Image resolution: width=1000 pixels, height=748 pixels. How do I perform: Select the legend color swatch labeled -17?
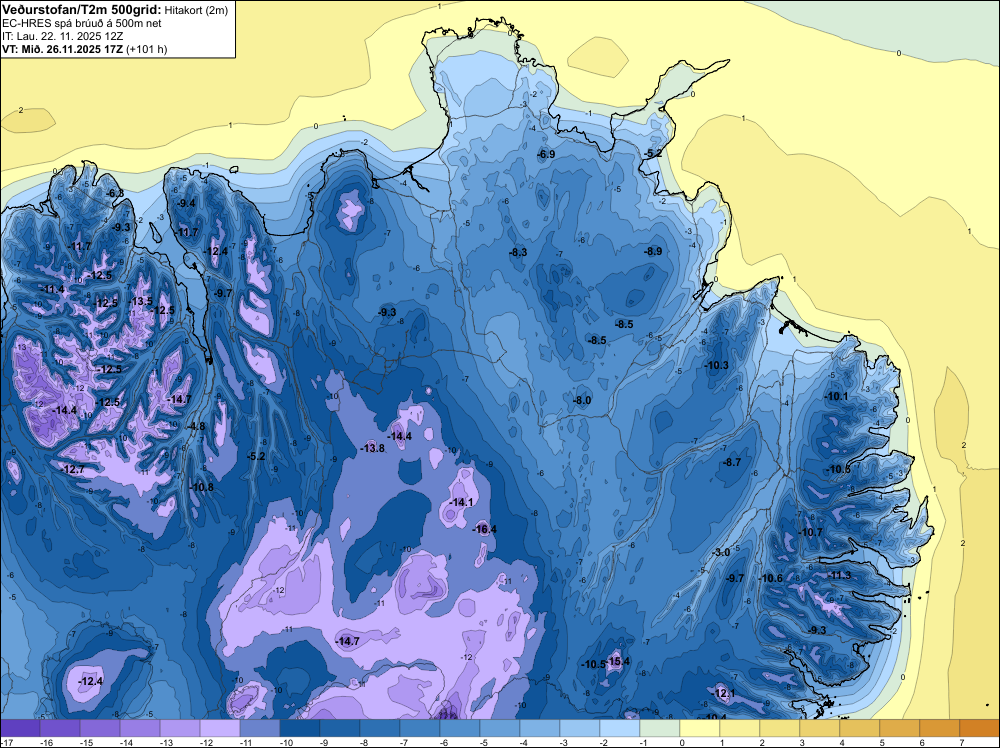(x=20, y=728)
